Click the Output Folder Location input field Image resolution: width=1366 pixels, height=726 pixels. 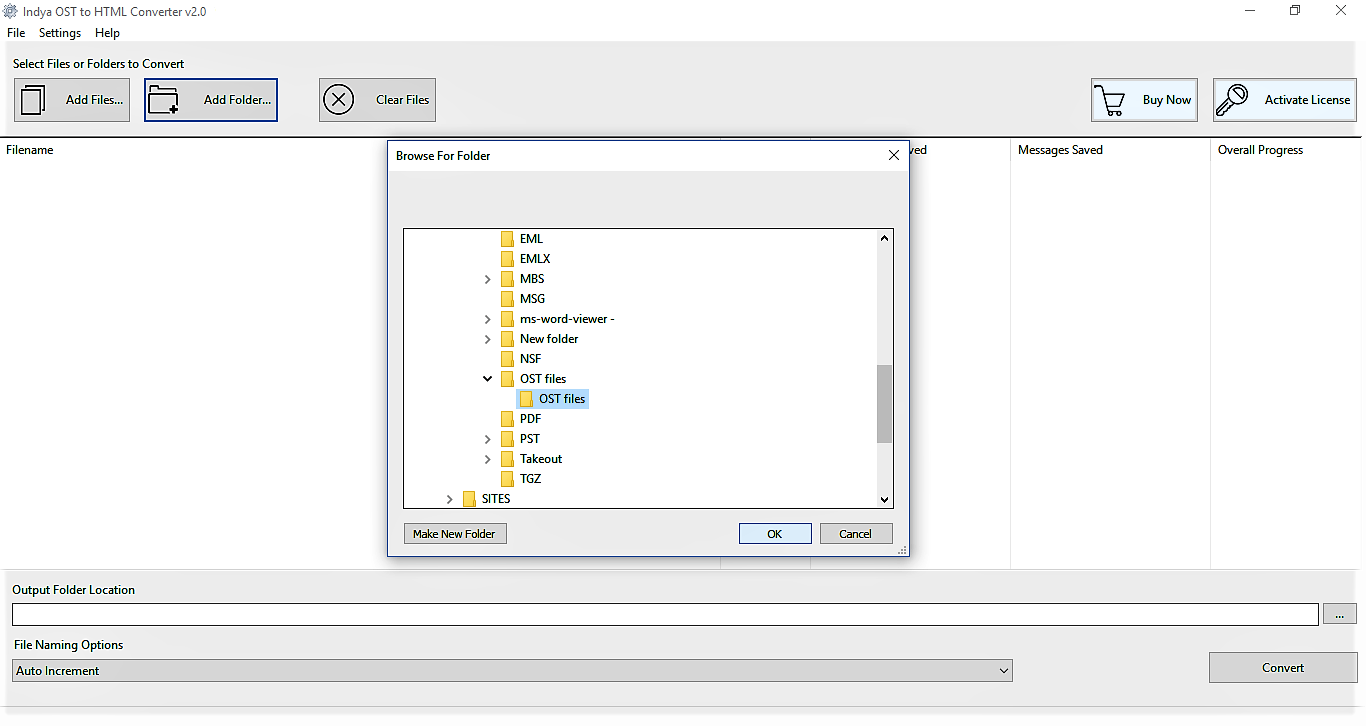click(x=665, y=614)
